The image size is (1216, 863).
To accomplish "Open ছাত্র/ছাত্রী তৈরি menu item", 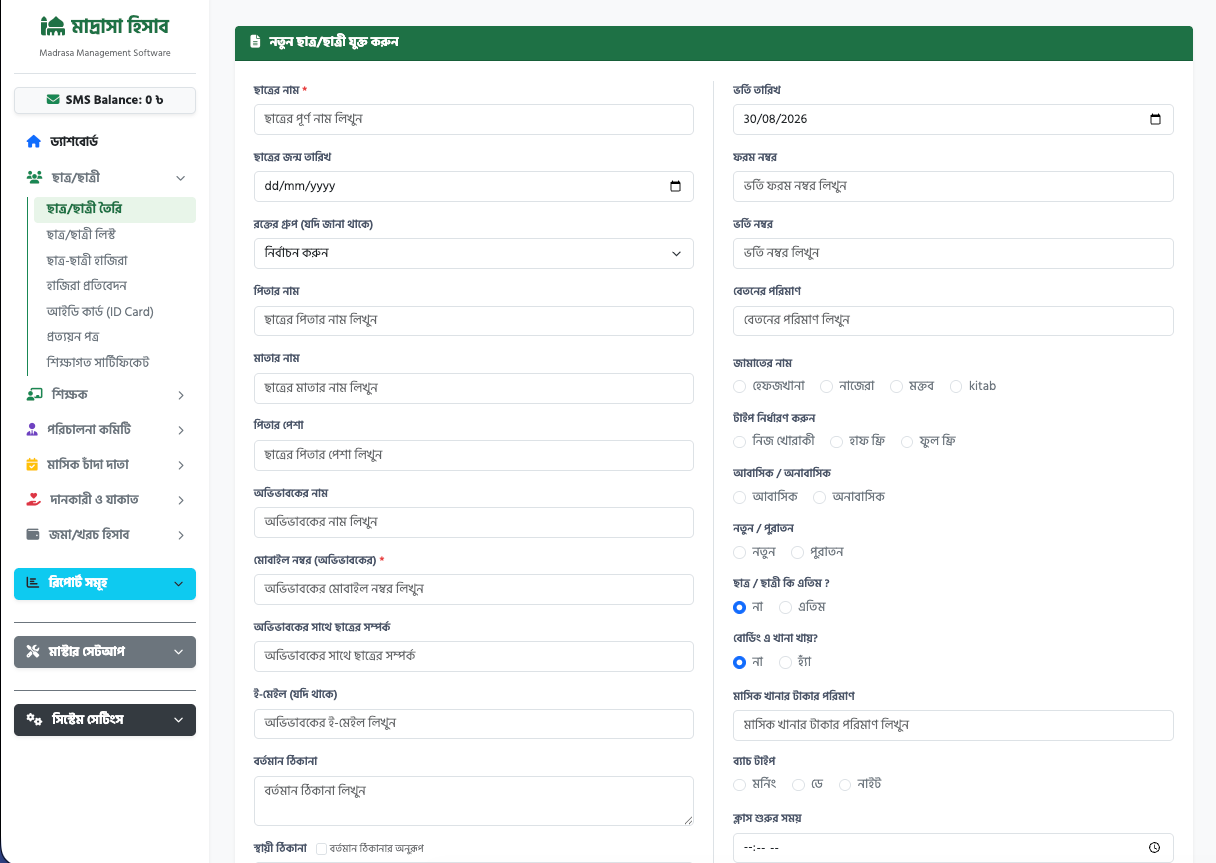I will [115, 209].
